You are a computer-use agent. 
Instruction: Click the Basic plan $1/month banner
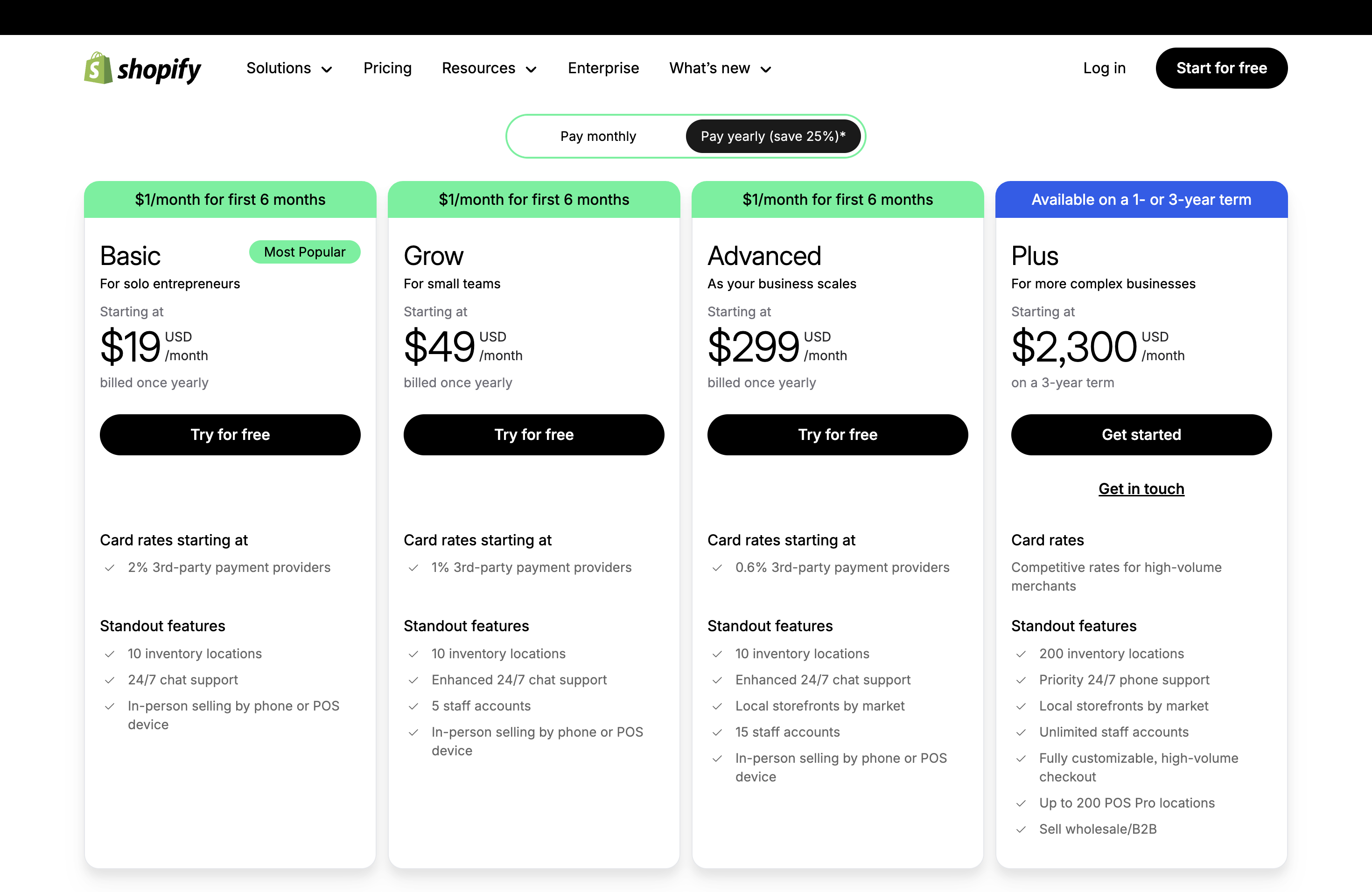click(230, 199)
